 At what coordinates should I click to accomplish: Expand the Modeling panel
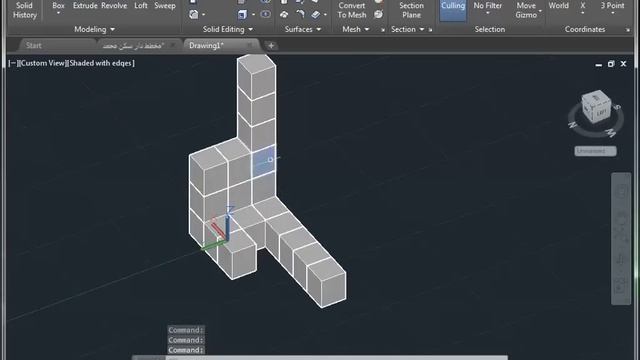94,29
